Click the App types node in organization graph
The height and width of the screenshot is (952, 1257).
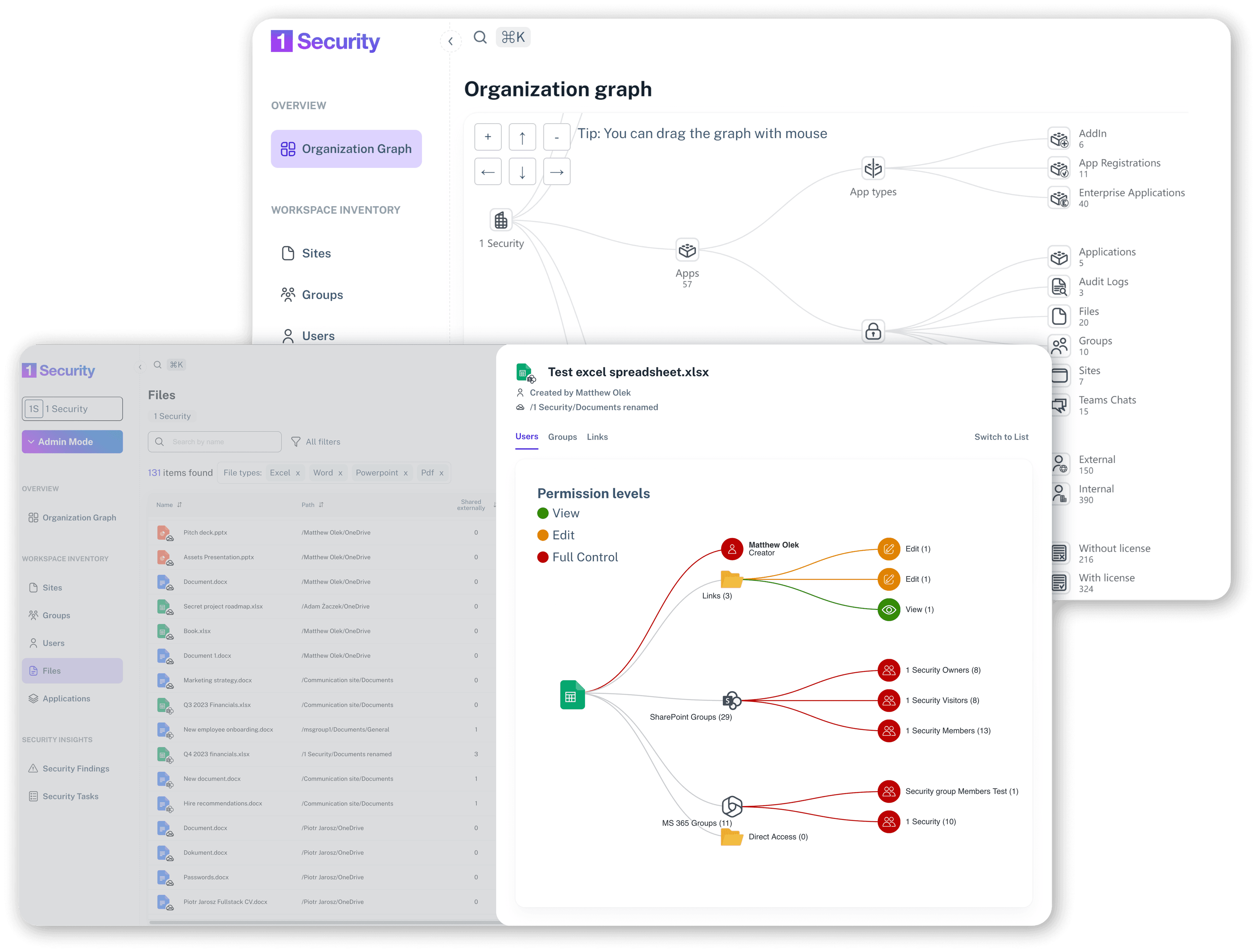click(873, 168)
